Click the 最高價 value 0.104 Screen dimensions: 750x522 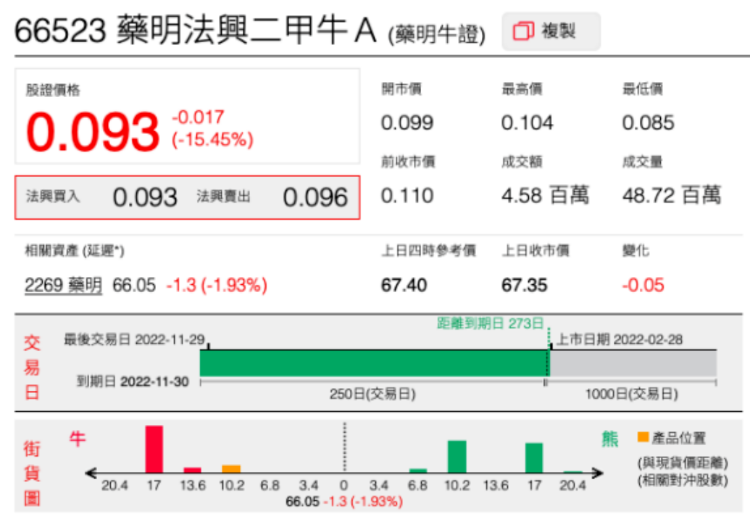527,123
